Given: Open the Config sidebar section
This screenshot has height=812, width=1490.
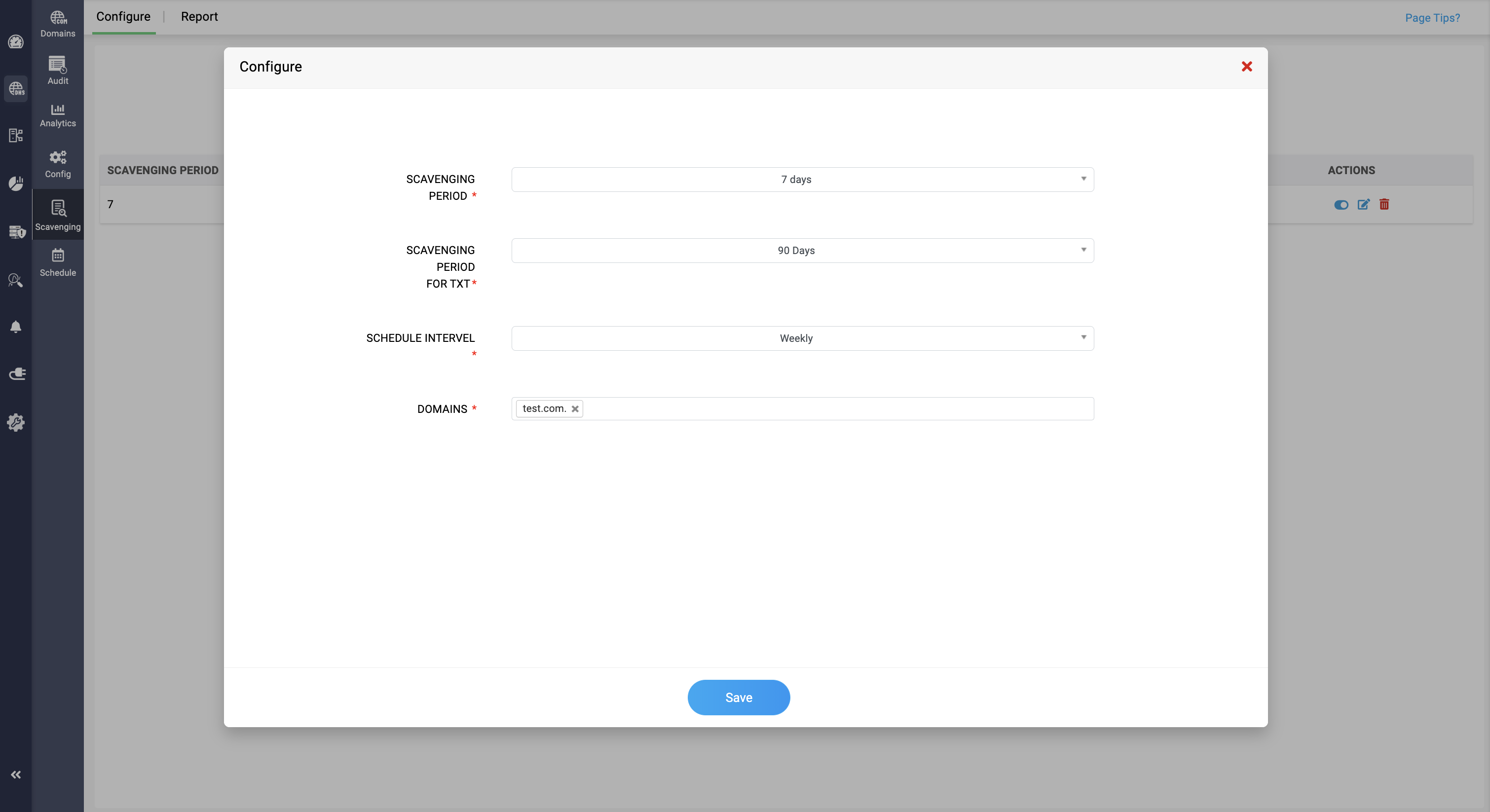Looking at the screenshot, I should tap(57, 164).
